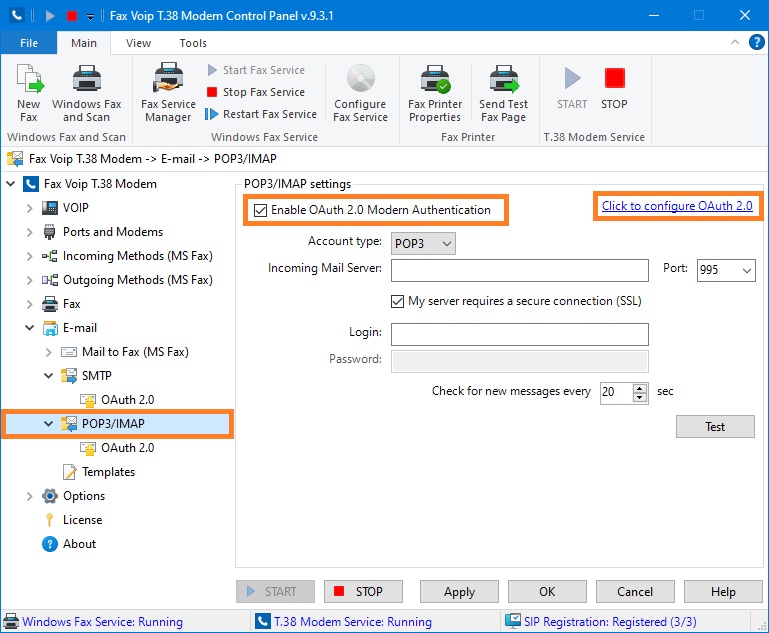Open Fax Printer Properties

click(435, 93)
